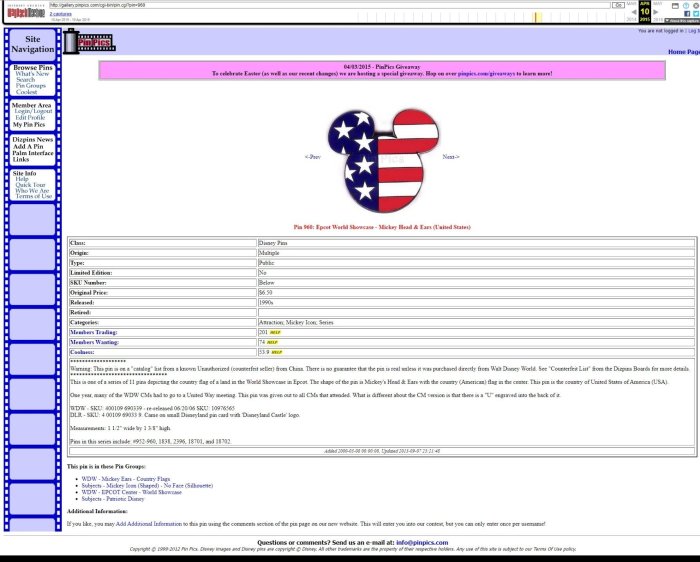The image size is (700, 562).
Task: Open Quick Tour in sidebar
Action: (x=30, y=185)
